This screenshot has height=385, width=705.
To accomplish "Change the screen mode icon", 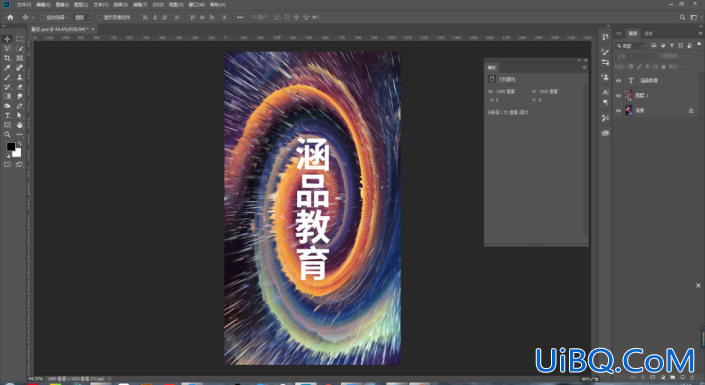I will 19,165.
